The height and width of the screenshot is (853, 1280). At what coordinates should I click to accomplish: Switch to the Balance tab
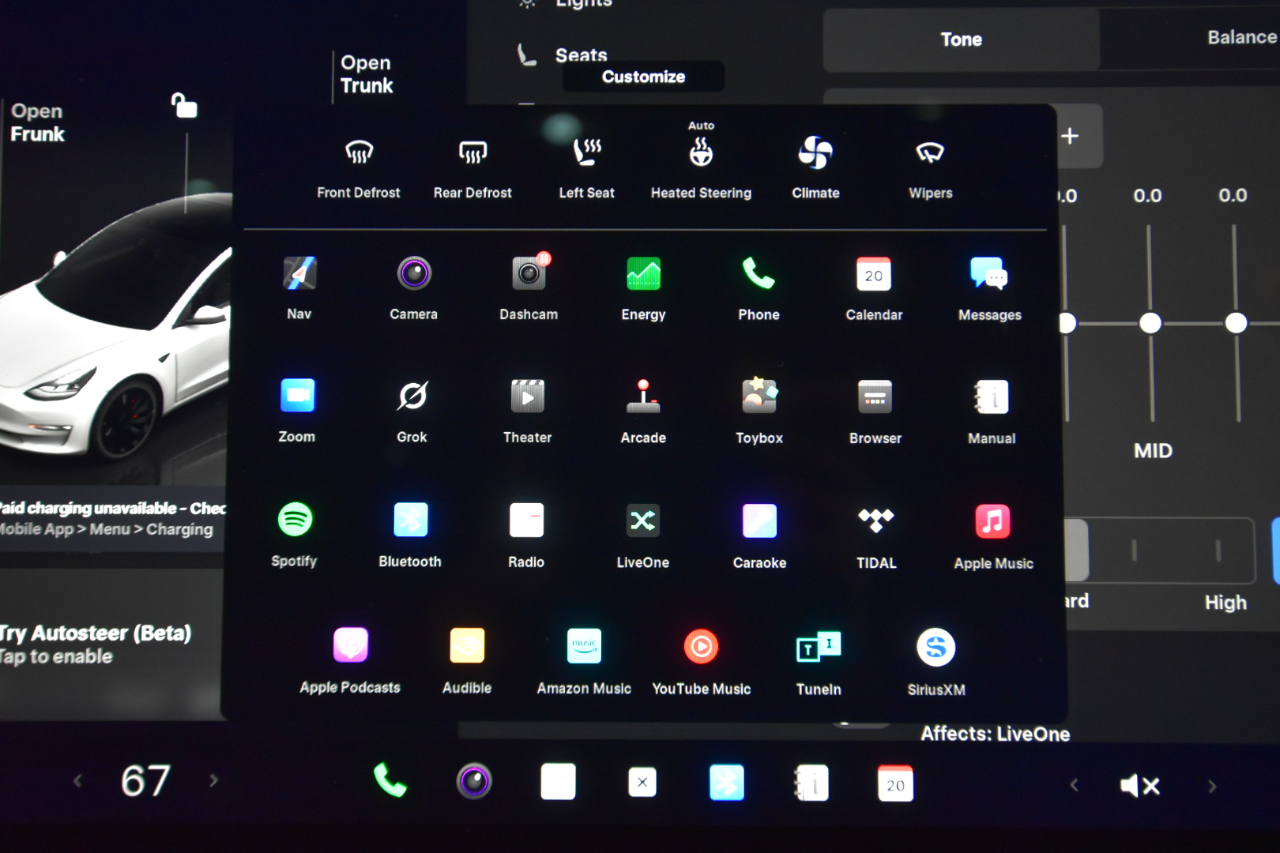1240,38
